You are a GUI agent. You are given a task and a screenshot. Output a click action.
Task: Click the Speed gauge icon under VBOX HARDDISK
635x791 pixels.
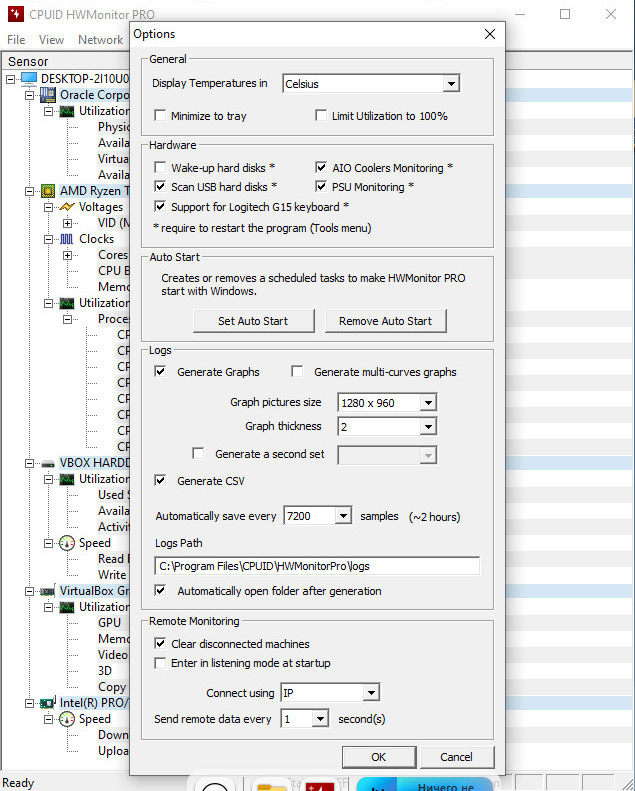[67, 543]
